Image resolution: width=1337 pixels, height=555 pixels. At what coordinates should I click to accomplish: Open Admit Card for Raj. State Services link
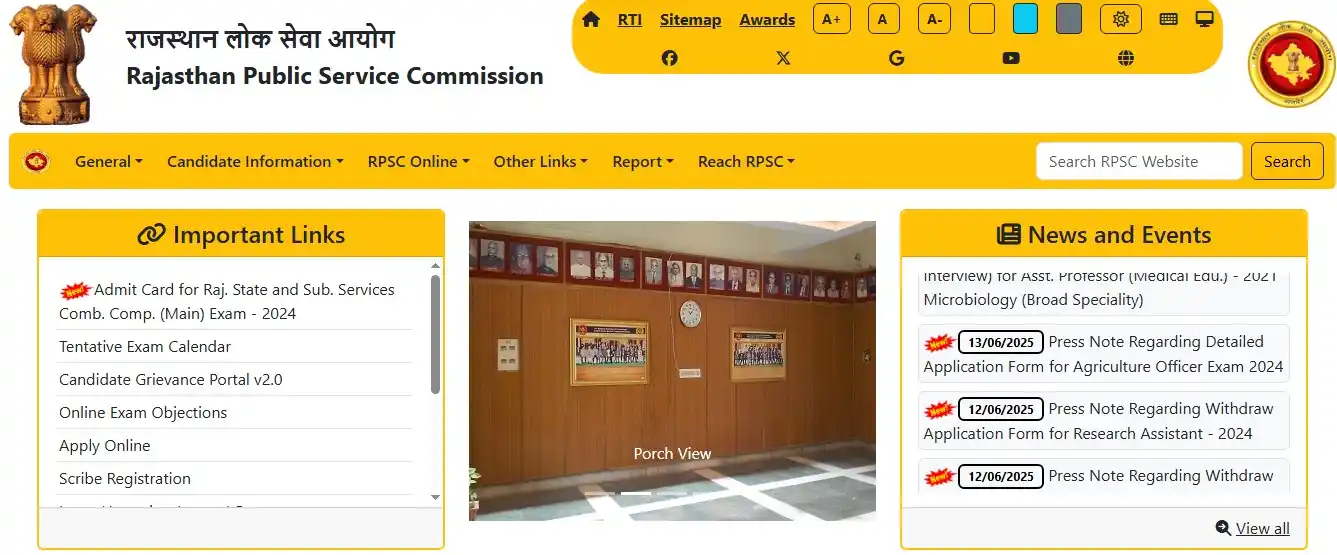click(227, 301)
